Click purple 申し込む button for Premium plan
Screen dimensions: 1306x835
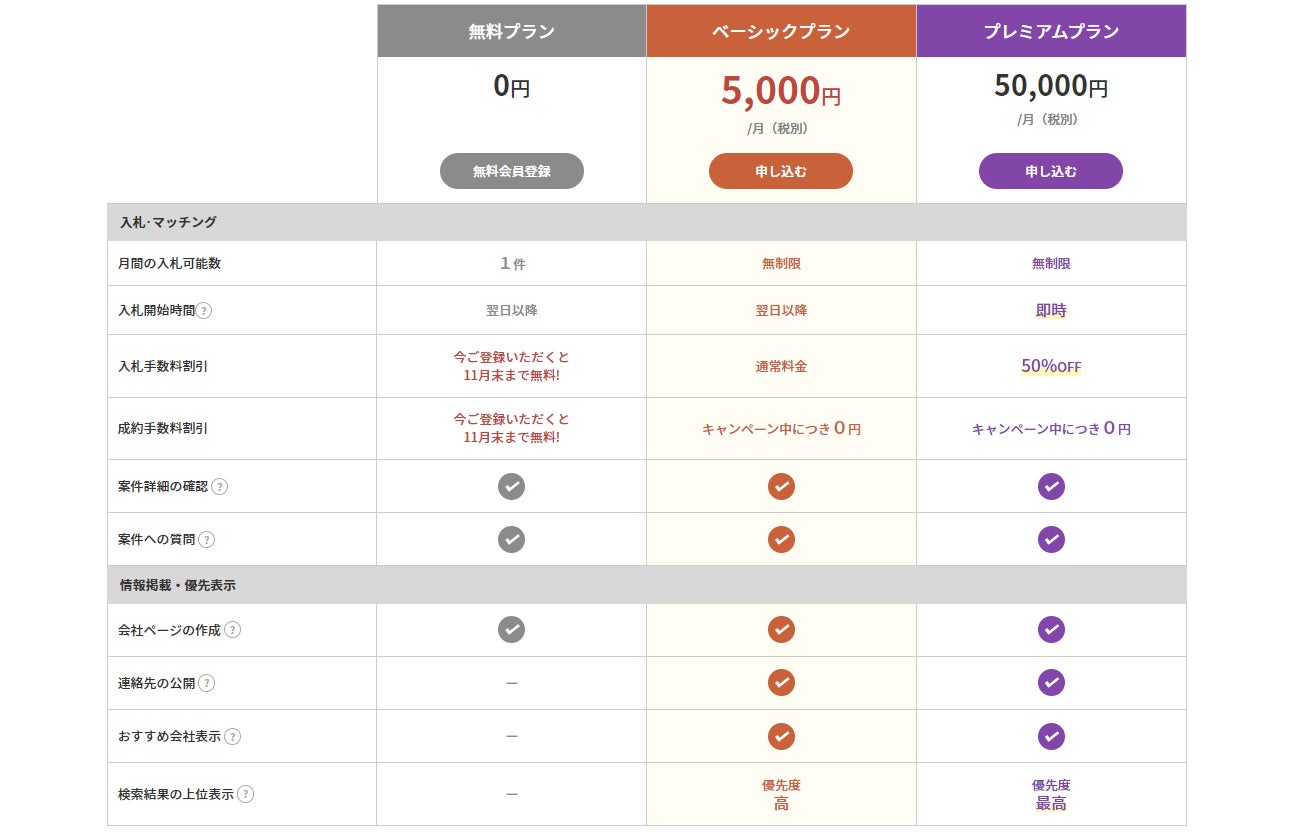pos(1051,171)
